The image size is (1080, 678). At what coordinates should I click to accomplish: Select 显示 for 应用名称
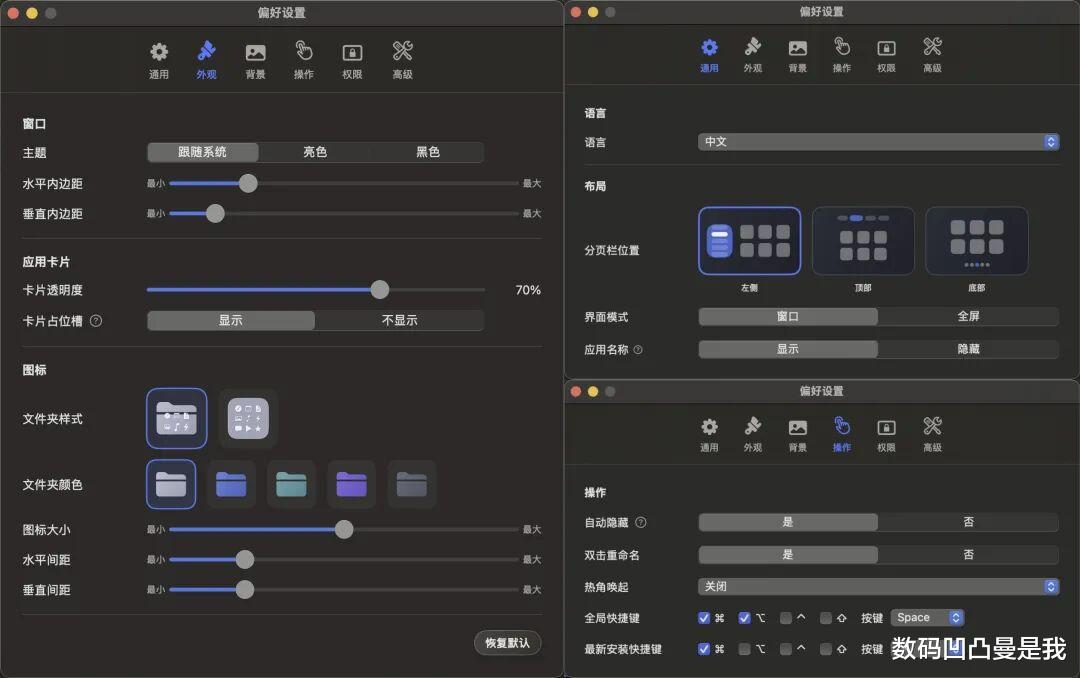pos(788,349)
